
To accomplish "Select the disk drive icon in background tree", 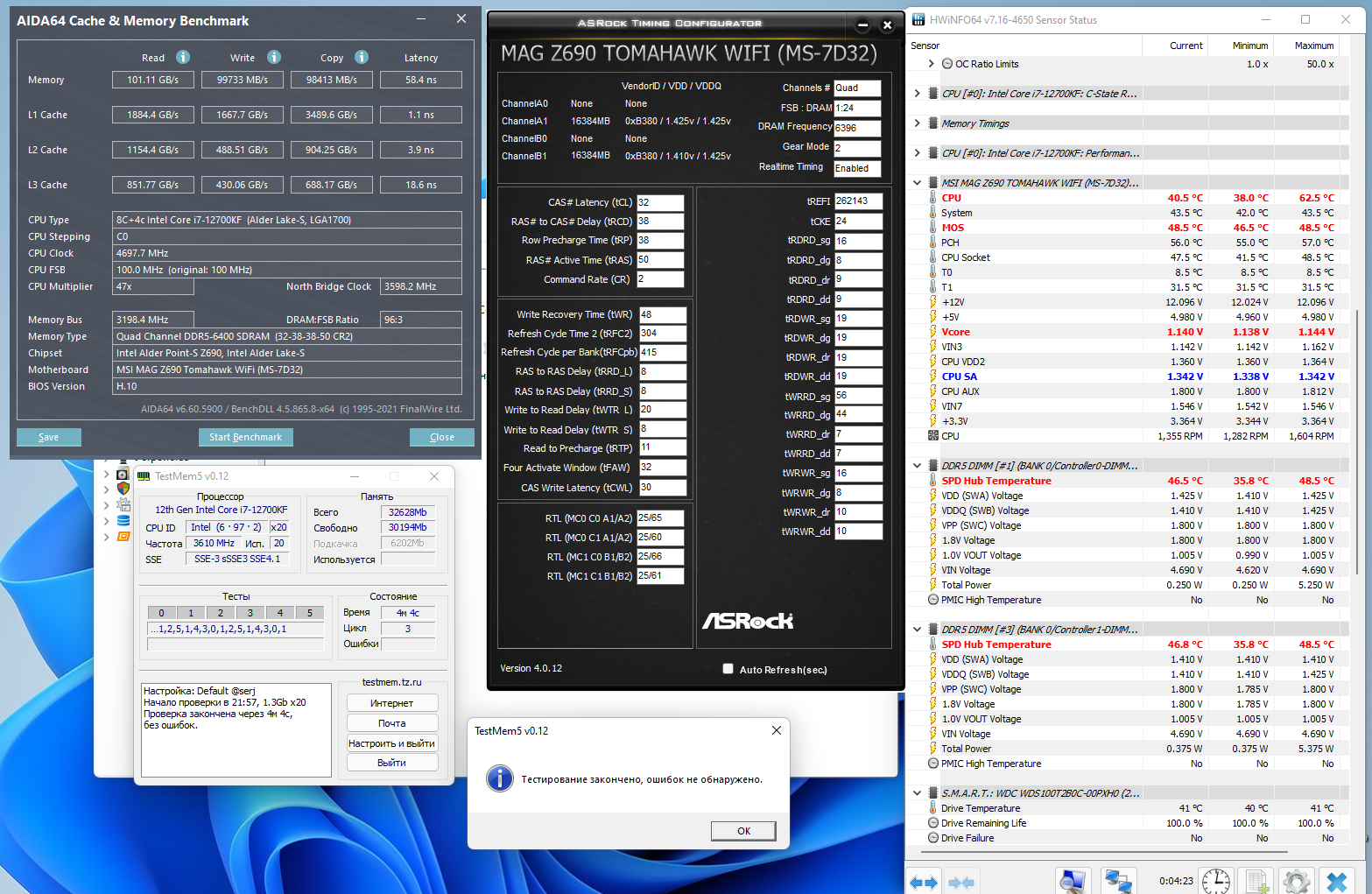I will pos(123,474).
